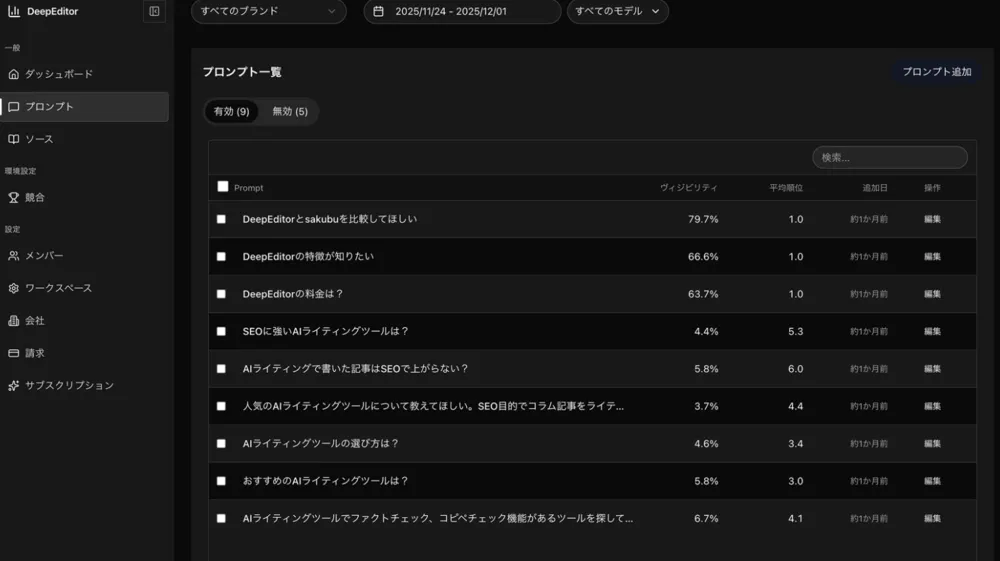Open the ワークスペース sidebar item

pyautogui.click(x=84, y=288)
